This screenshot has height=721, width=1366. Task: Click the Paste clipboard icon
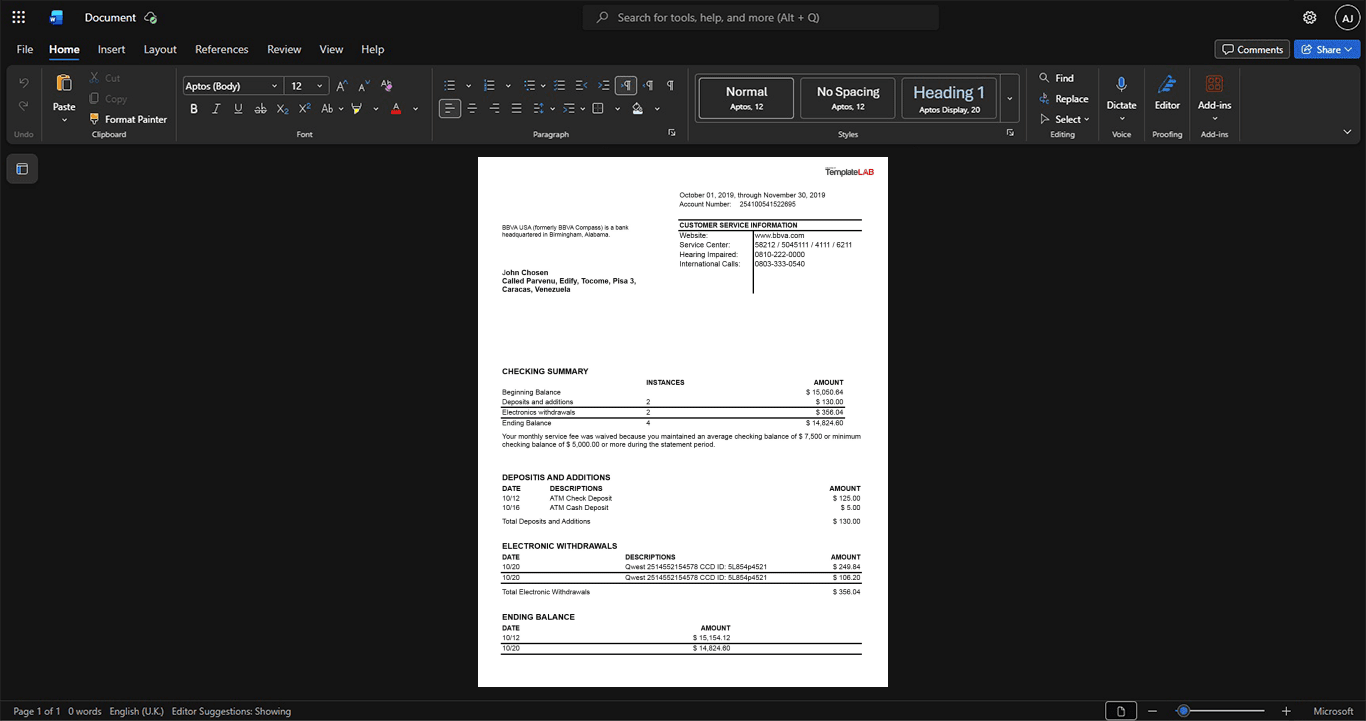64,84
